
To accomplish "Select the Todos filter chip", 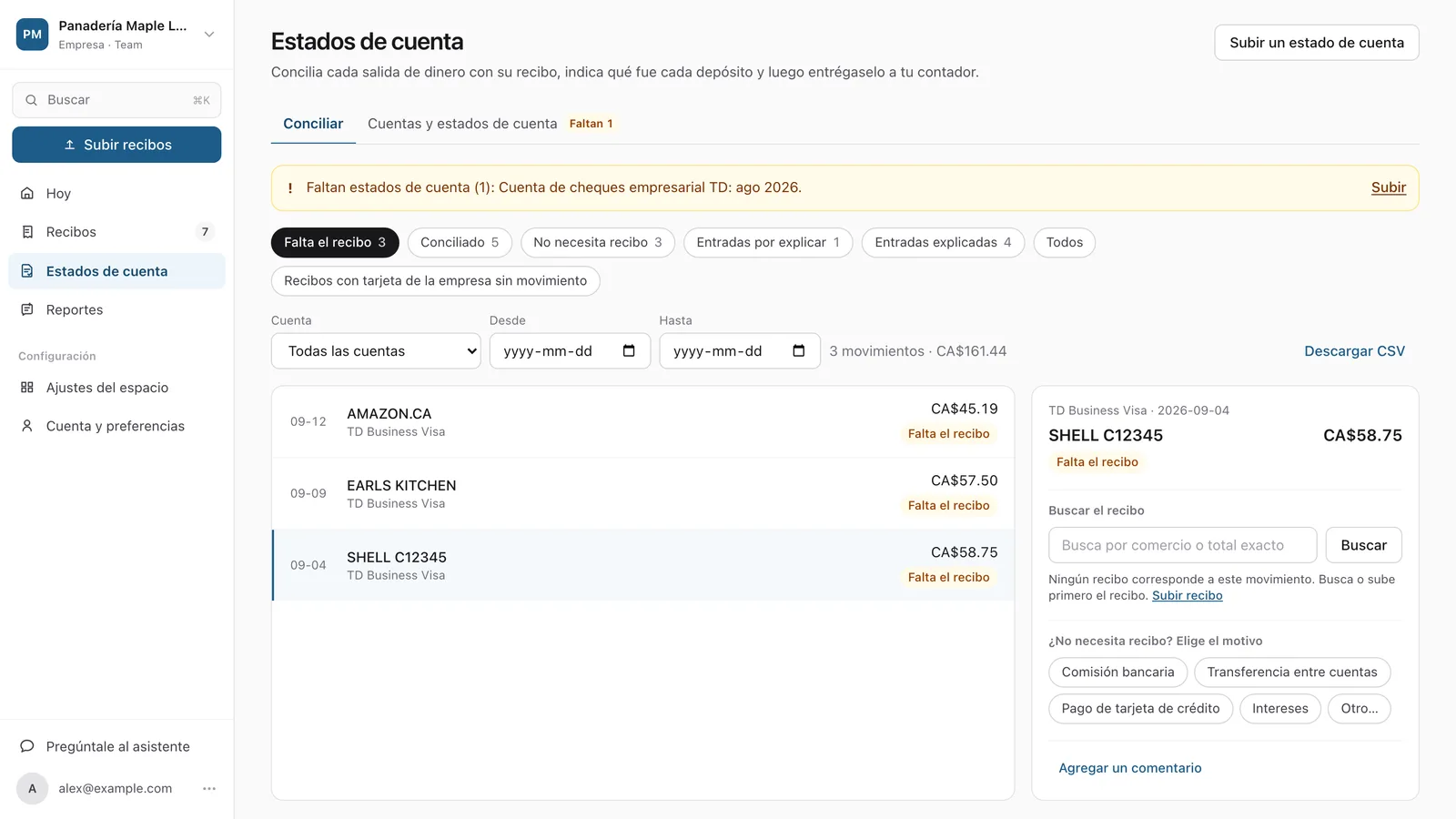I will pyautogui.click(x=1065, y=242).
